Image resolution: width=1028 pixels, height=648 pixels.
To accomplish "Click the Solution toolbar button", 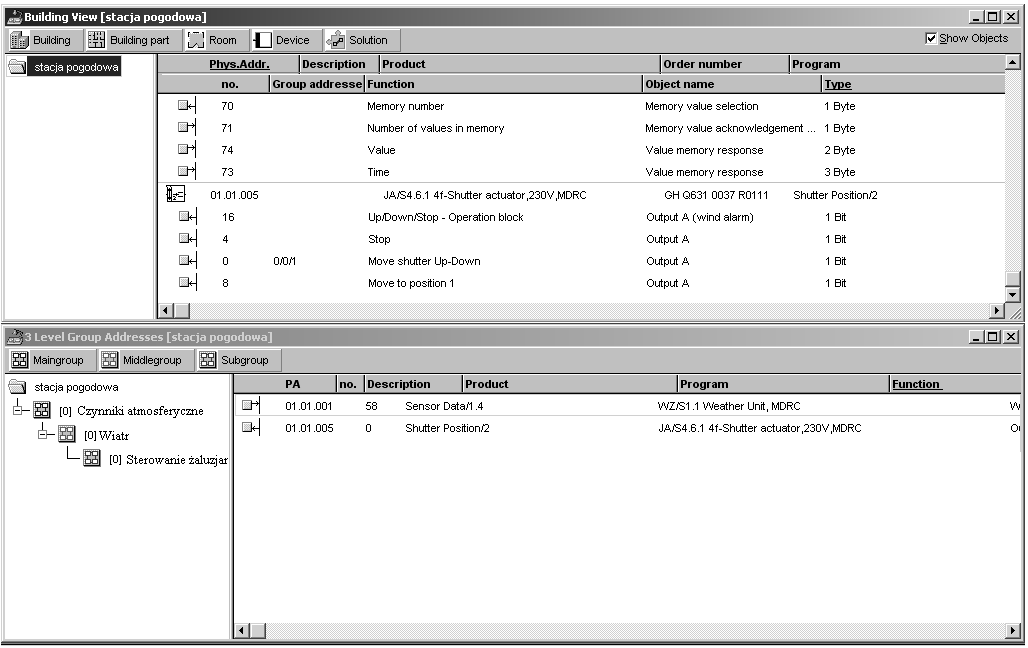I will [361, 40].
